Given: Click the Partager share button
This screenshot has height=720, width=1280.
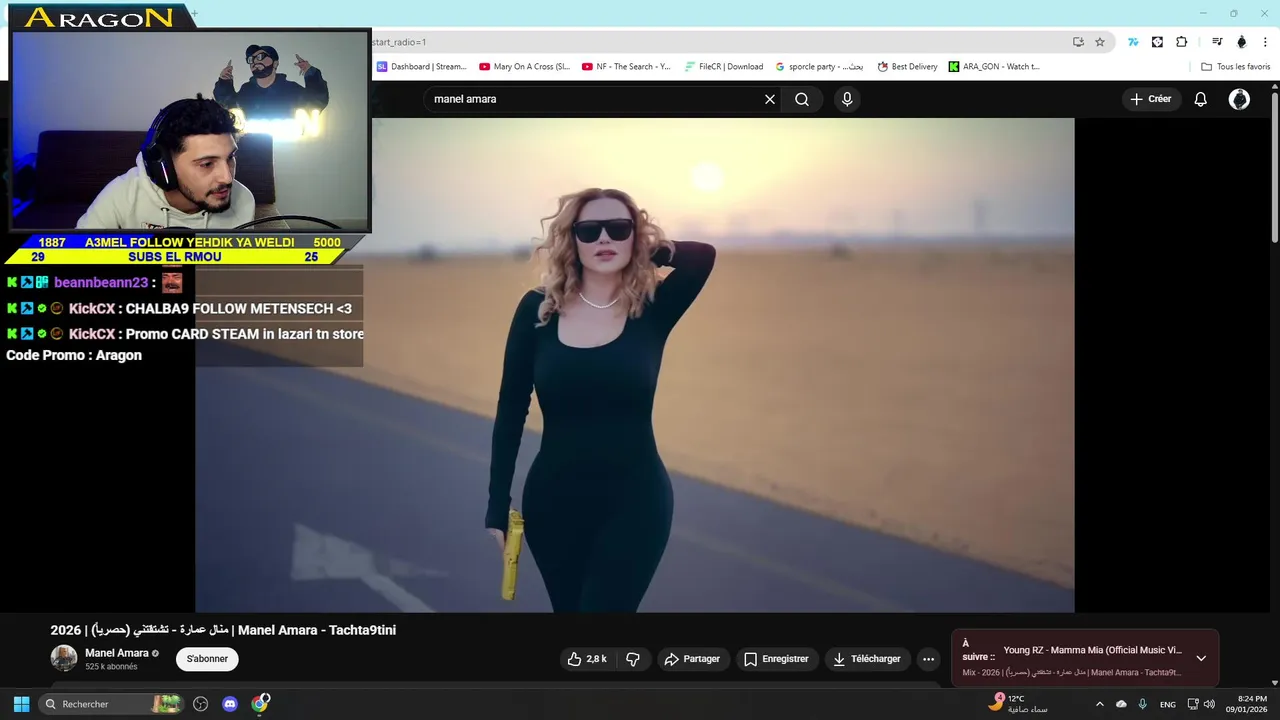Looking at the screenshot, I should click(x=692, y=659).
